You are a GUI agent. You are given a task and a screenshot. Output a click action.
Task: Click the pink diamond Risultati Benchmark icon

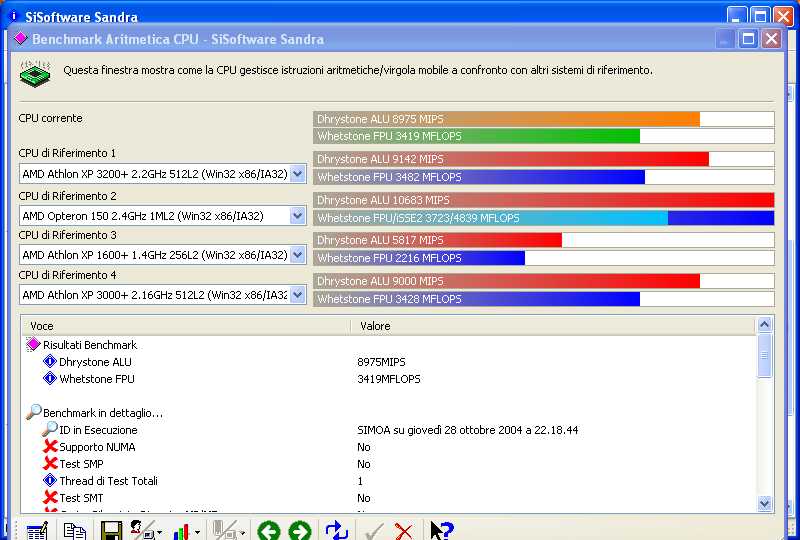coord(33,345)
